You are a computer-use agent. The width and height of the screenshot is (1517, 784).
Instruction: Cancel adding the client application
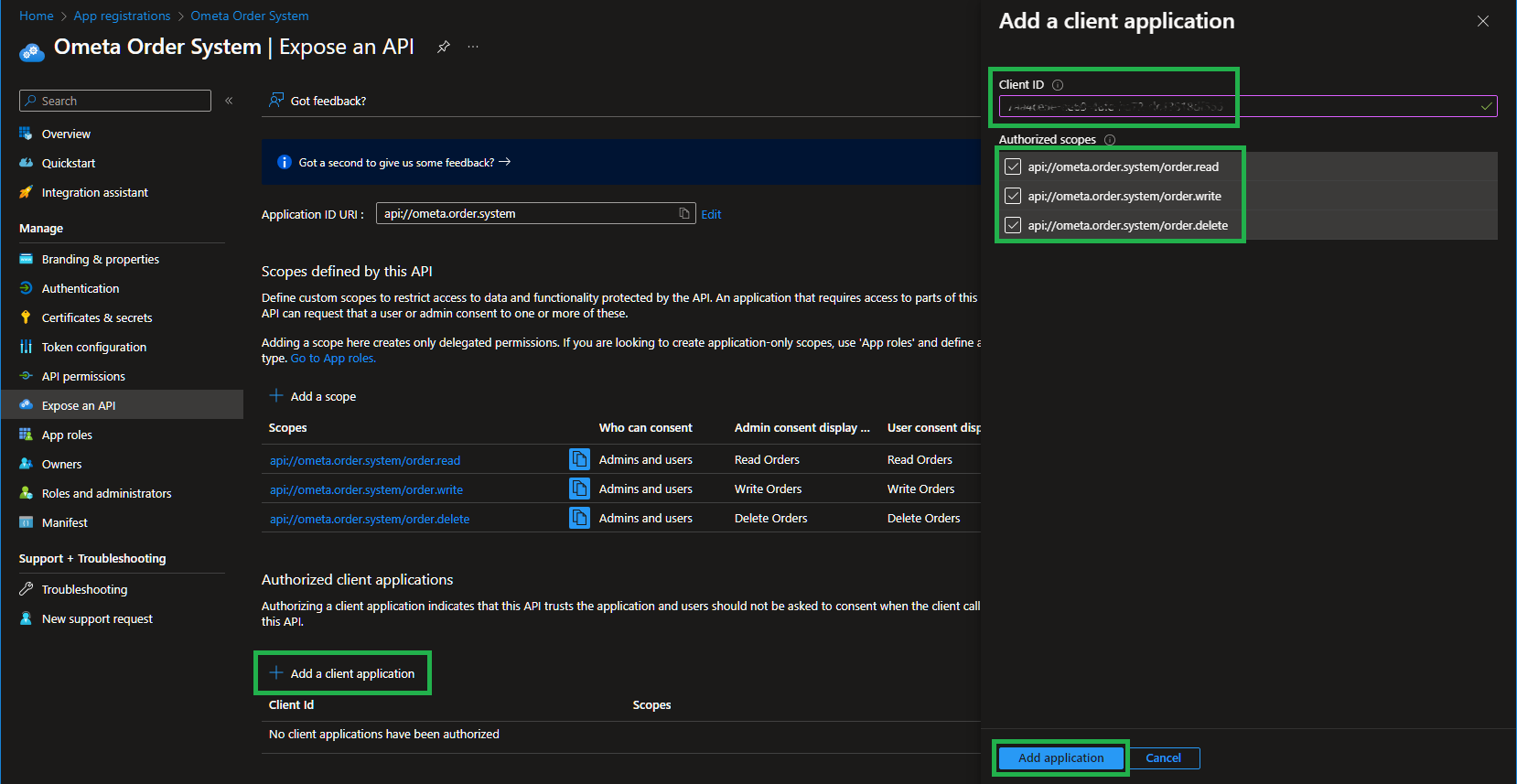[1163, 757]
